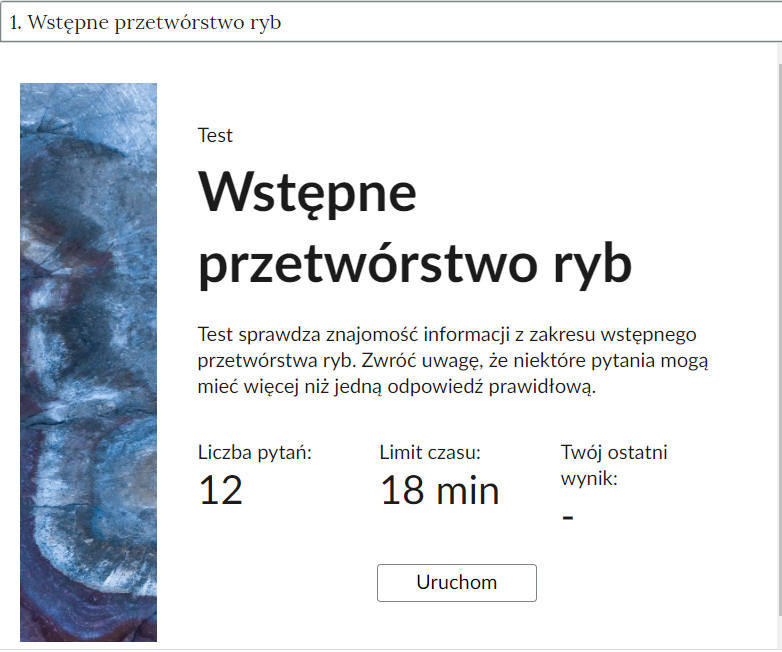The image size is (782, 652).
Task: Select the 'Limit czasu:' label
Action: click(x=430, y=452)
